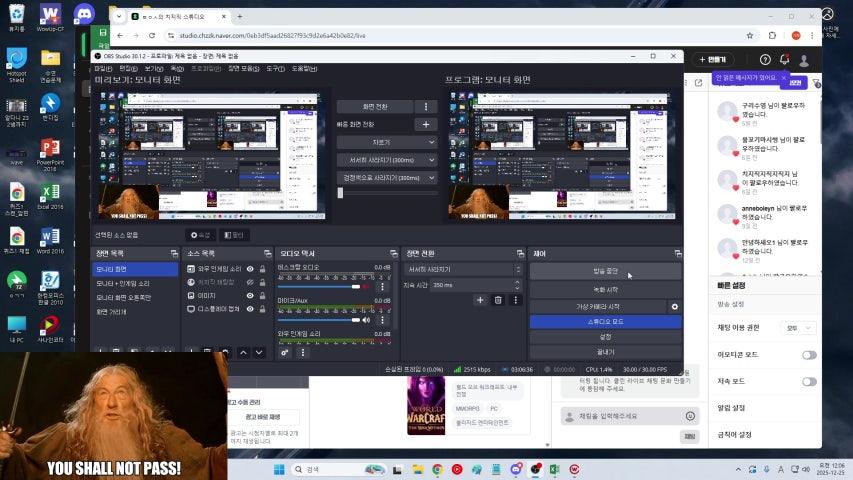853x480 pixels.
Task: Mute the 마이크/Aux speaker icon
Action: [x=365, y=319]
